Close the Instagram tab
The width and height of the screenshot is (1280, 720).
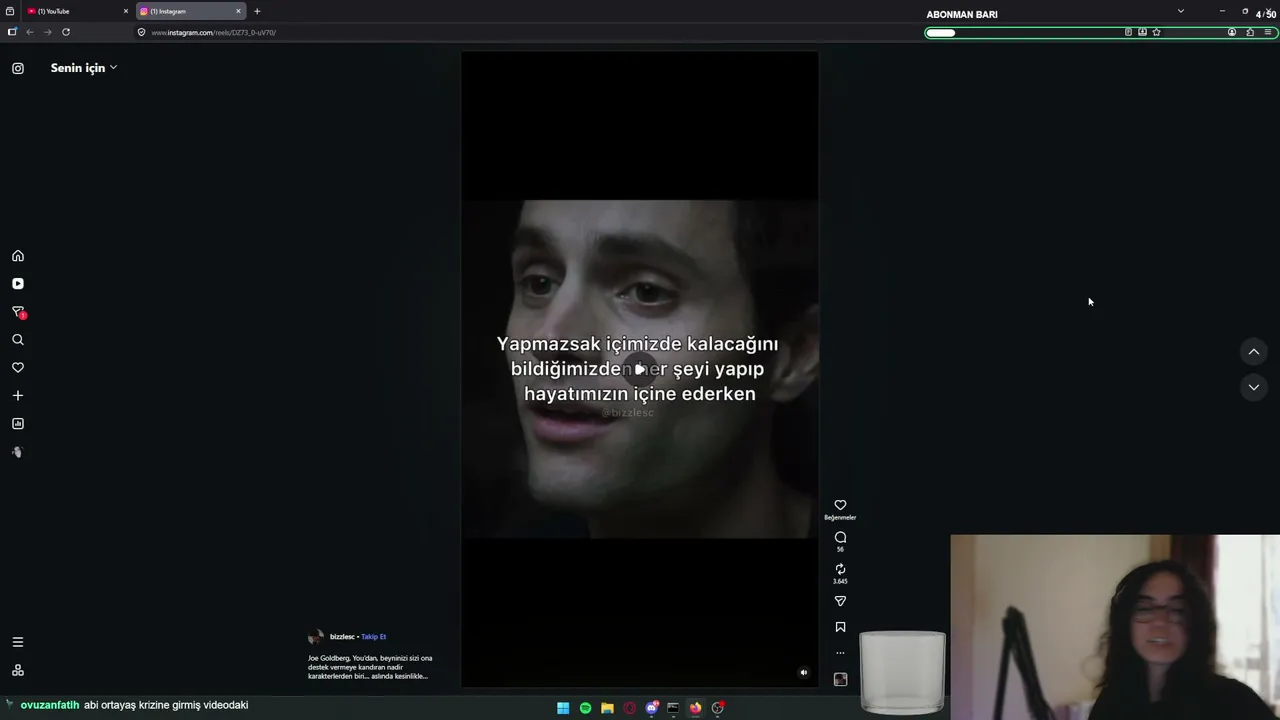(239, 11)
